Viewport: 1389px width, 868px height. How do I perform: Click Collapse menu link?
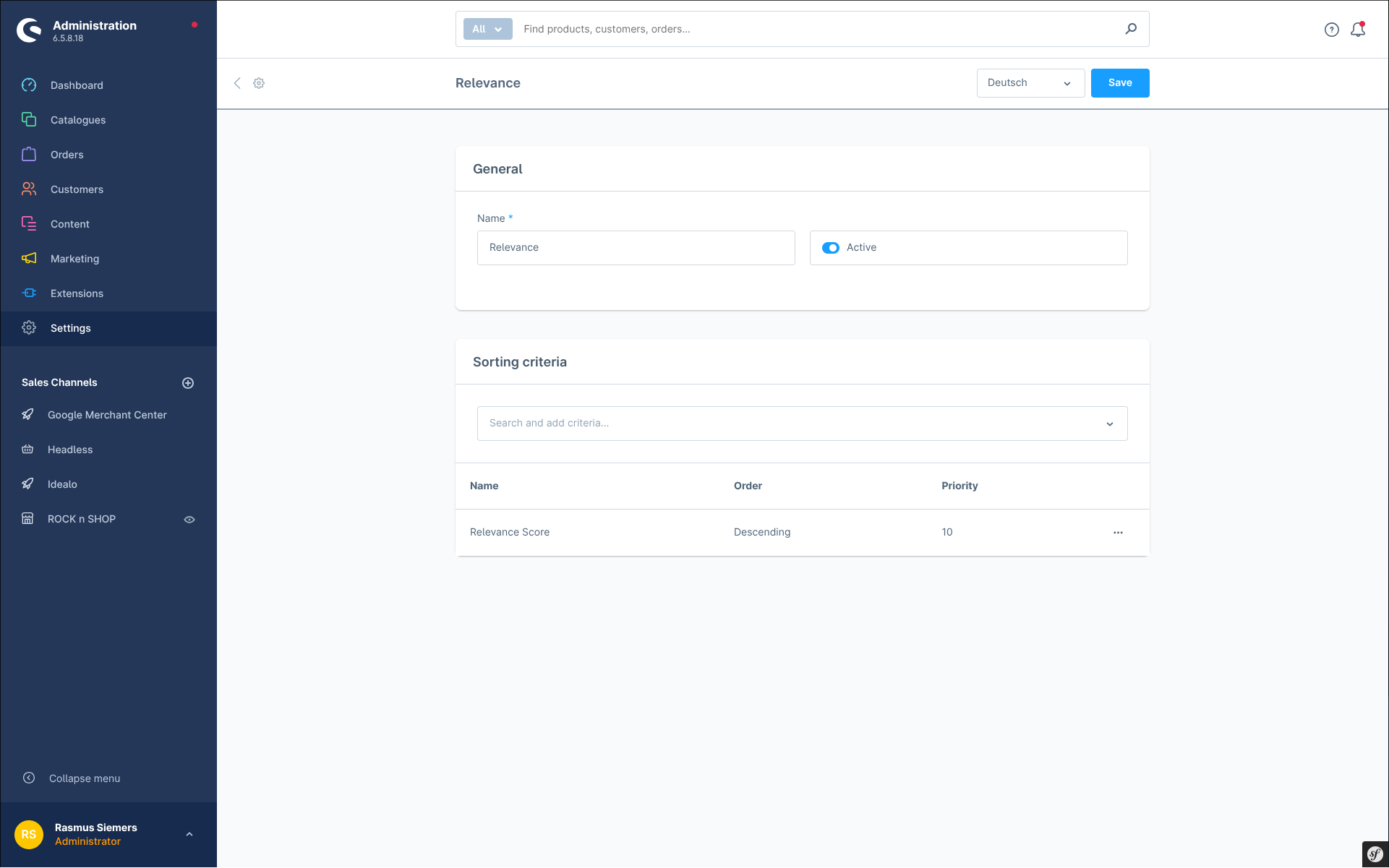point(84,778)
